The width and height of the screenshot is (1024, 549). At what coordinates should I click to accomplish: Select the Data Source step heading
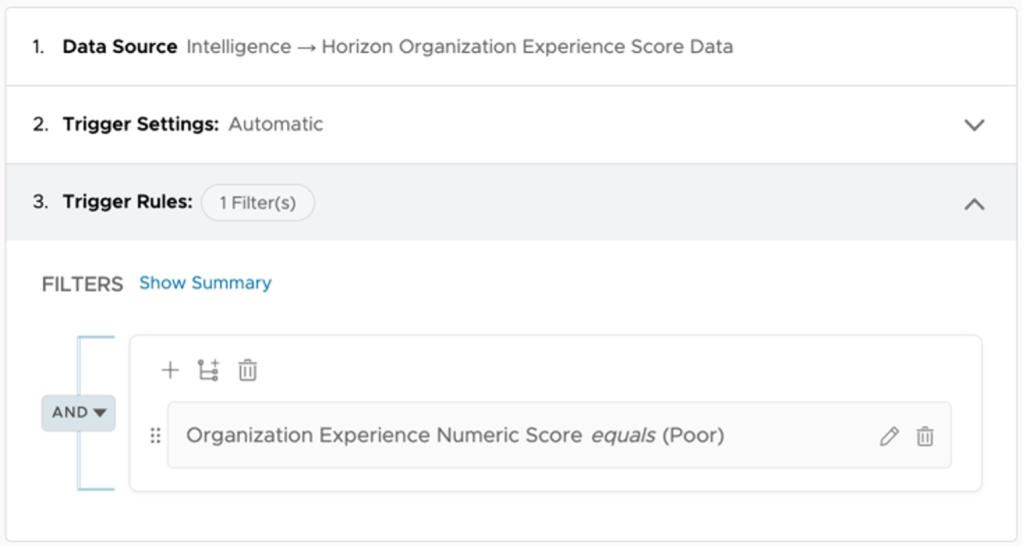[119, 47]
